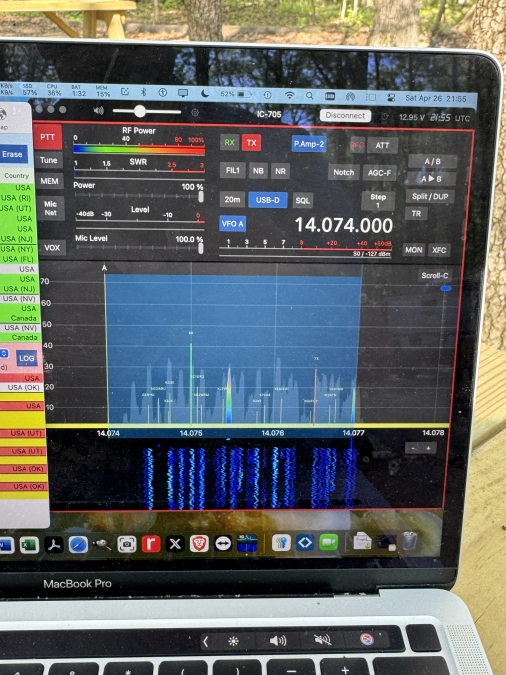Screen dimensions: 506x675
Task: Swap VFOs with the A / B button
Action: [x=432, y=161]
